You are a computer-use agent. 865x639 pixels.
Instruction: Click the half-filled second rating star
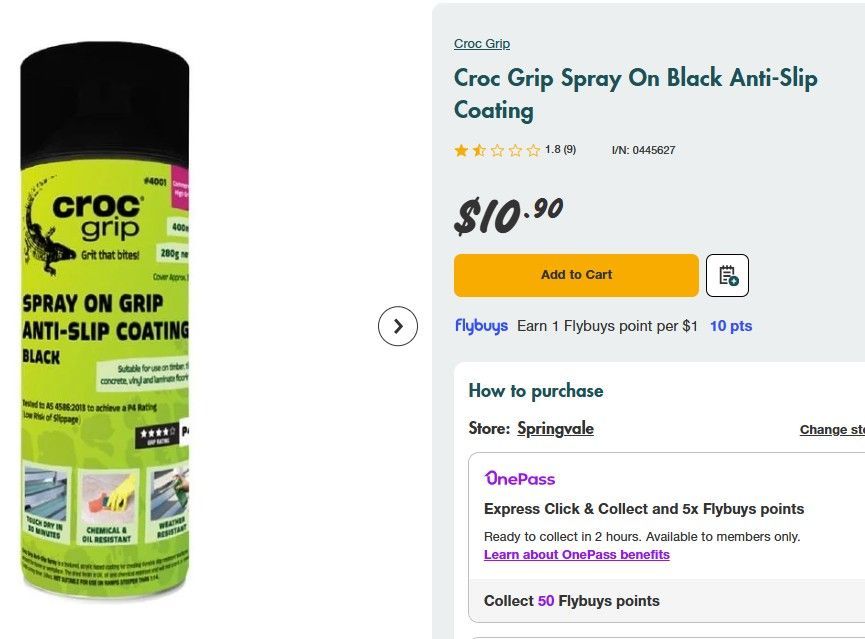[x=479, y=151]
